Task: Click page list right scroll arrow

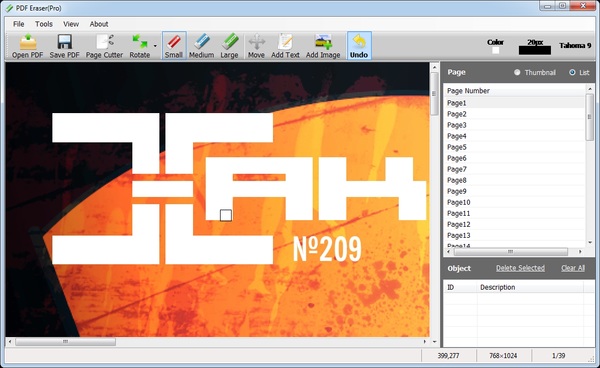Action: (580, 252)
